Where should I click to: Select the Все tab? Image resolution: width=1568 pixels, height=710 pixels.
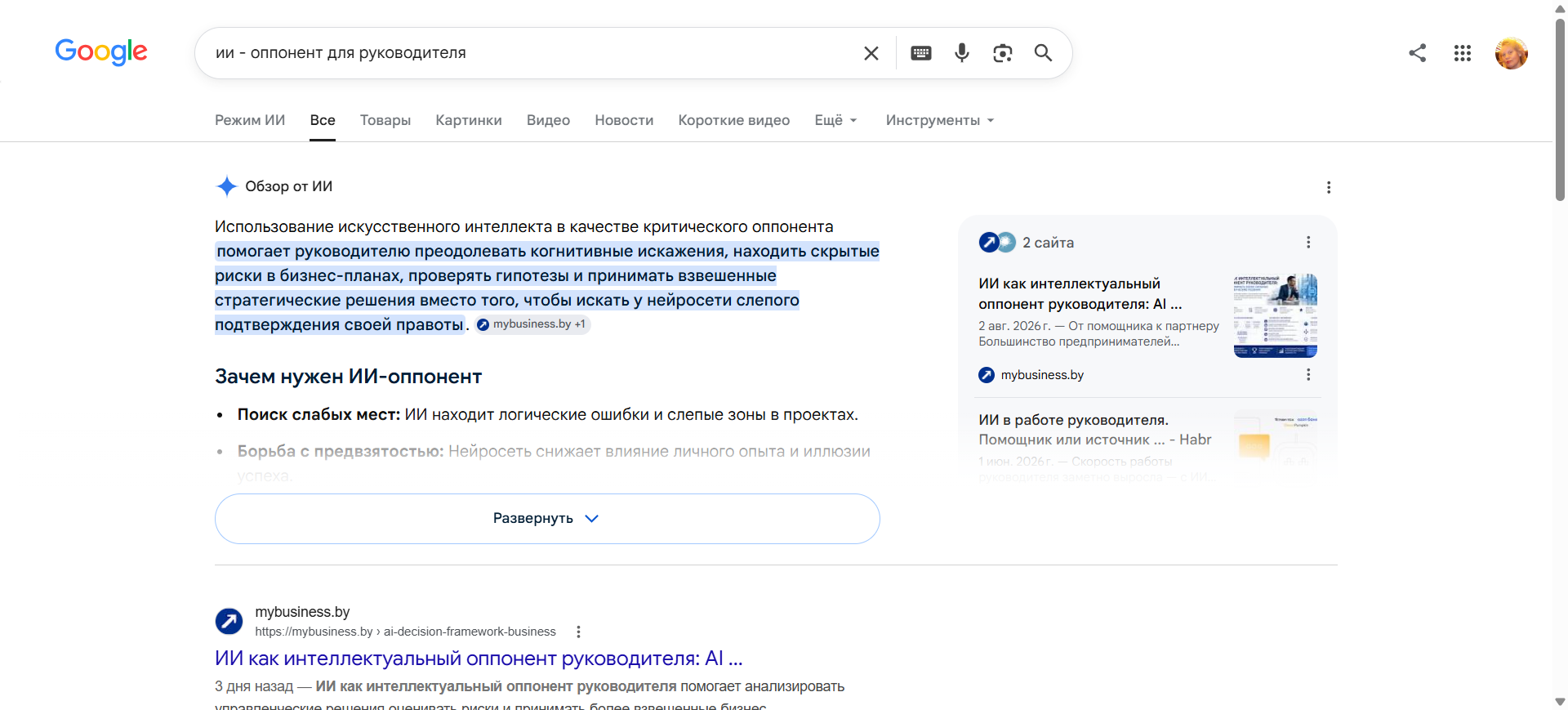pyautogui.click(x=323, y=120)
